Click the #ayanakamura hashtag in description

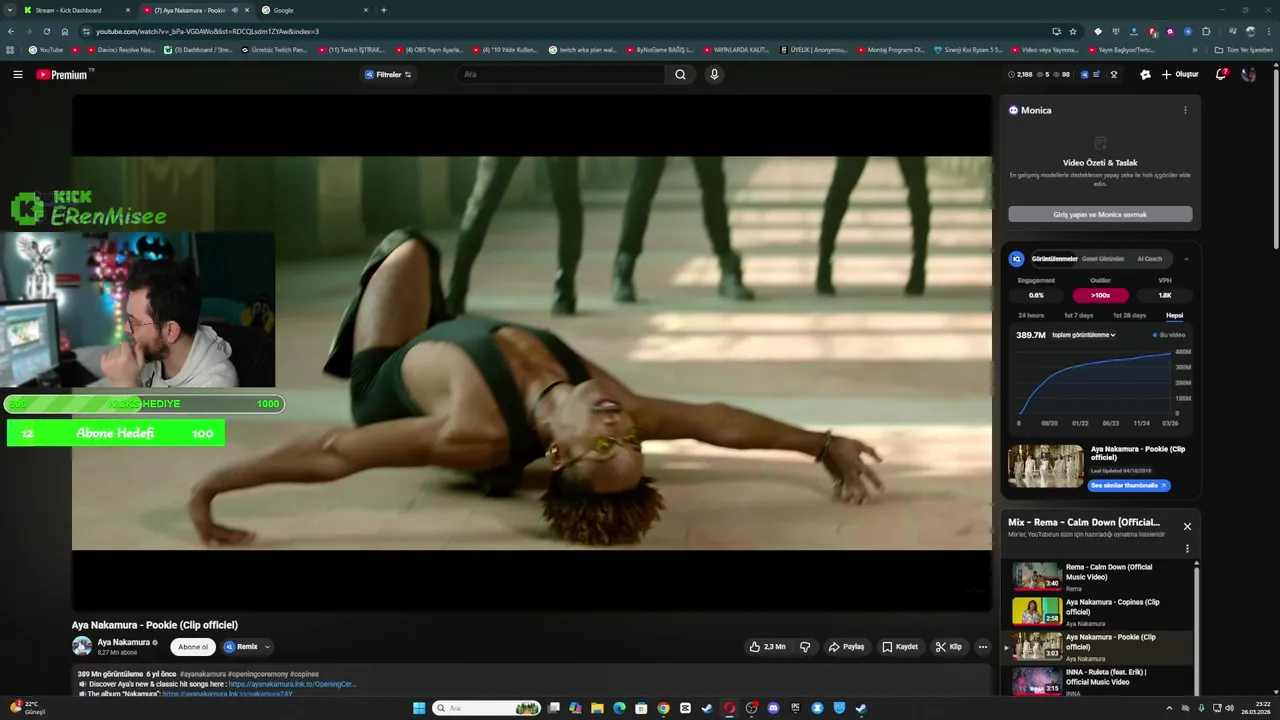(203, 674)
